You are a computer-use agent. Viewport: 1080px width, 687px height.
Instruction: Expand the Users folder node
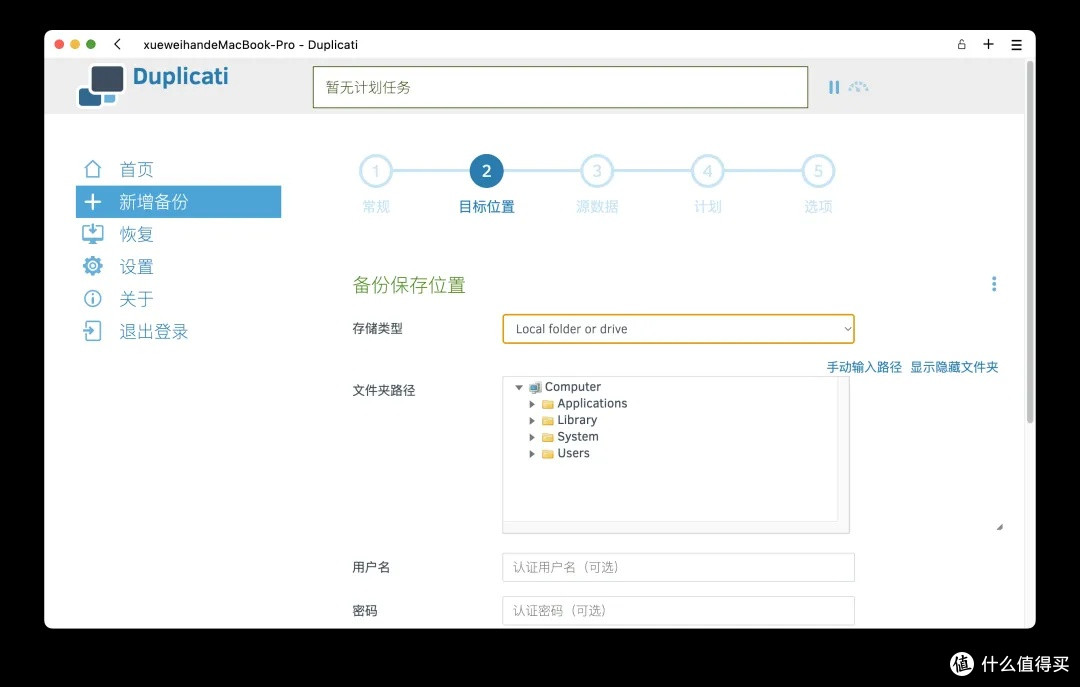532,453
